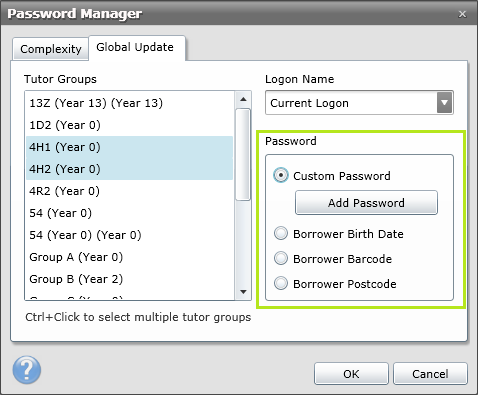The width and height of the screenshot is (478, 395).
Task: Switch to the Complexity tab
Action: point(51,49)
